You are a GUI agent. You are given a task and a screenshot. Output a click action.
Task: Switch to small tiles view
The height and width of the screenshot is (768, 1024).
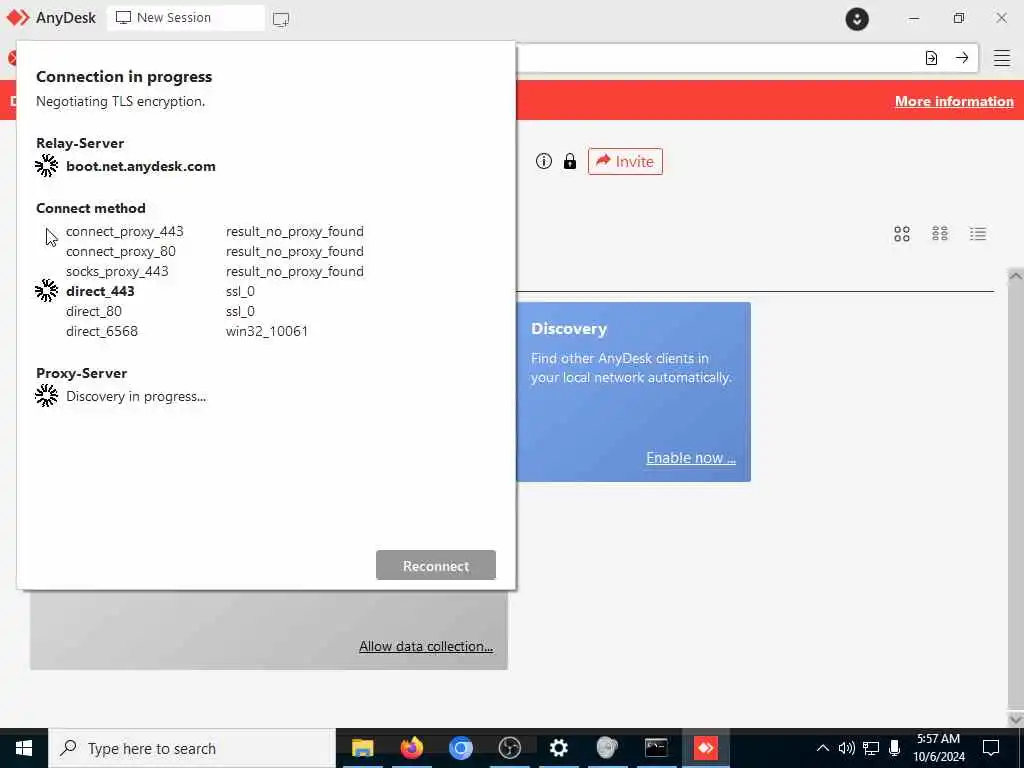coord(940,234)
